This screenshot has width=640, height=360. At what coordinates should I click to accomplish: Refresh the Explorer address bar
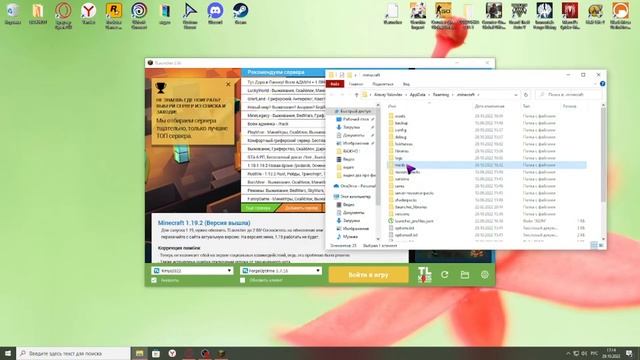526,95
